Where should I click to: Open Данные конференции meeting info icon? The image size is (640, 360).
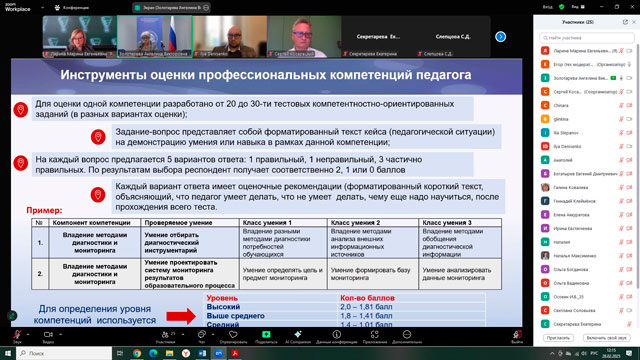tap(337, 334)
